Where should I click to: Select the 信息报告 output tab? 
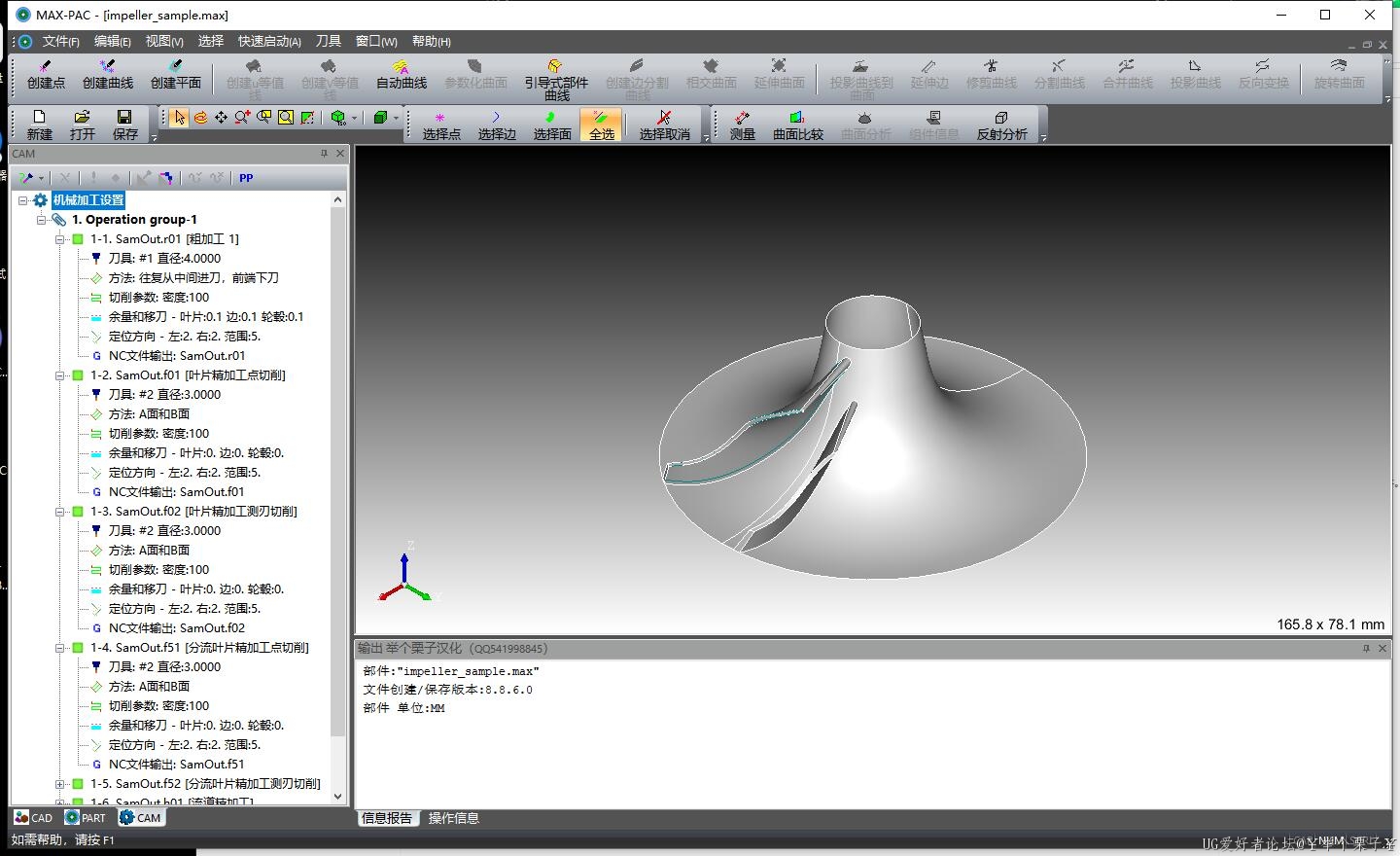387,818
